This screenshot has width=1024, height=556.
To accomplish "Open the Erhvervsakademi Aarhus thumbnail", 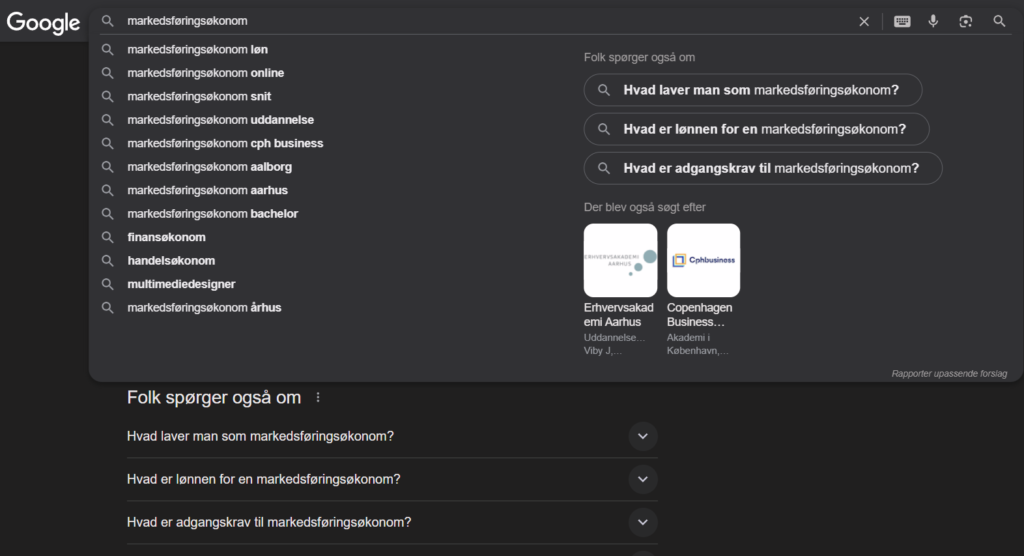I will [620, 260].
